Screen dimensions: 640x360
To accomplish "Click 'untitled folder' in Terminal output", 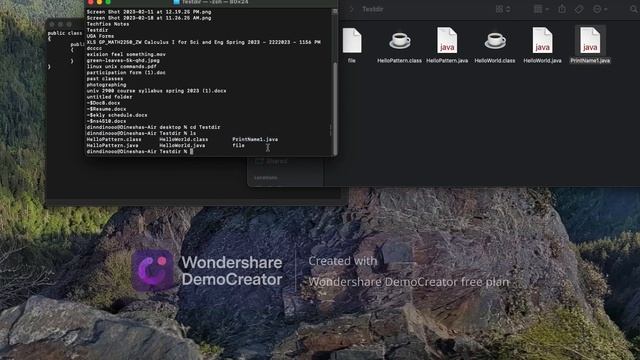I will [109, 97].
